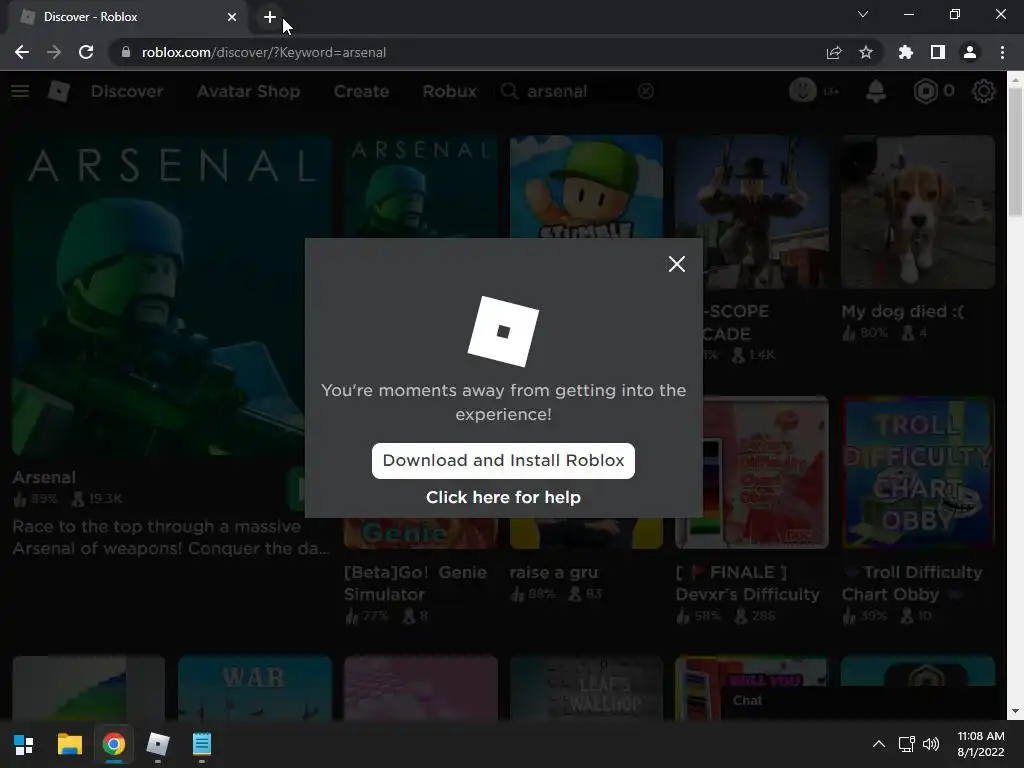Open Notepad from the taskbar
This screenshot has width=1024, height=768.
[202, 744]
